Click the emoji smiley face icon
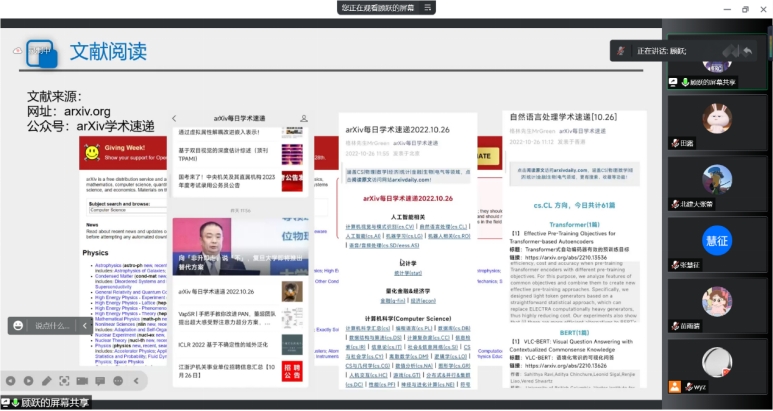The image size is (773, 411). [18, 325]
